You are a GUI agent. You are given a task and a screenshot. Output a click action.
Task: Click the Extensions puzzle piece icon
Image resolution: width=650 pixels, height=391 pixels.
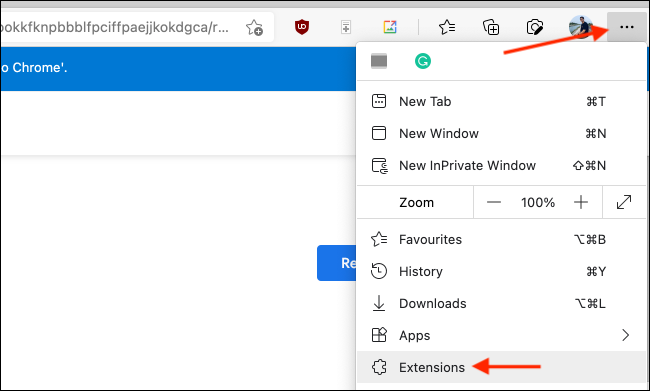coord(379,367)
